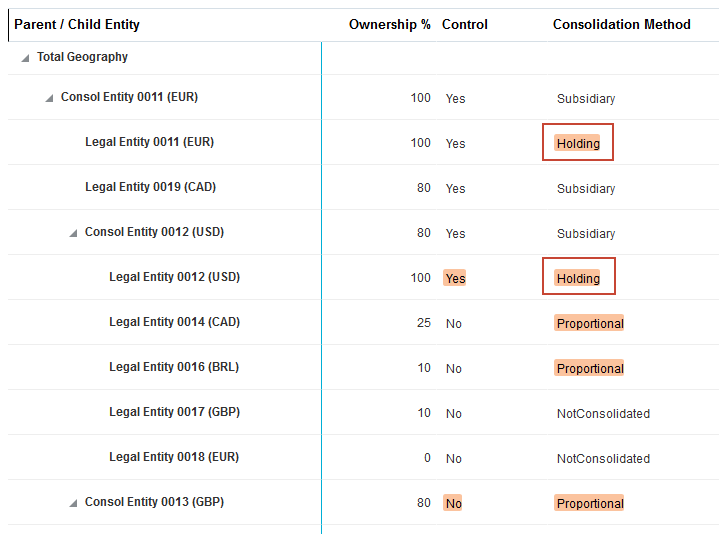Click Proportional method for Legal Entity 0014 (CAD)
Screen dimensions: 719x534
click(590, 323)
